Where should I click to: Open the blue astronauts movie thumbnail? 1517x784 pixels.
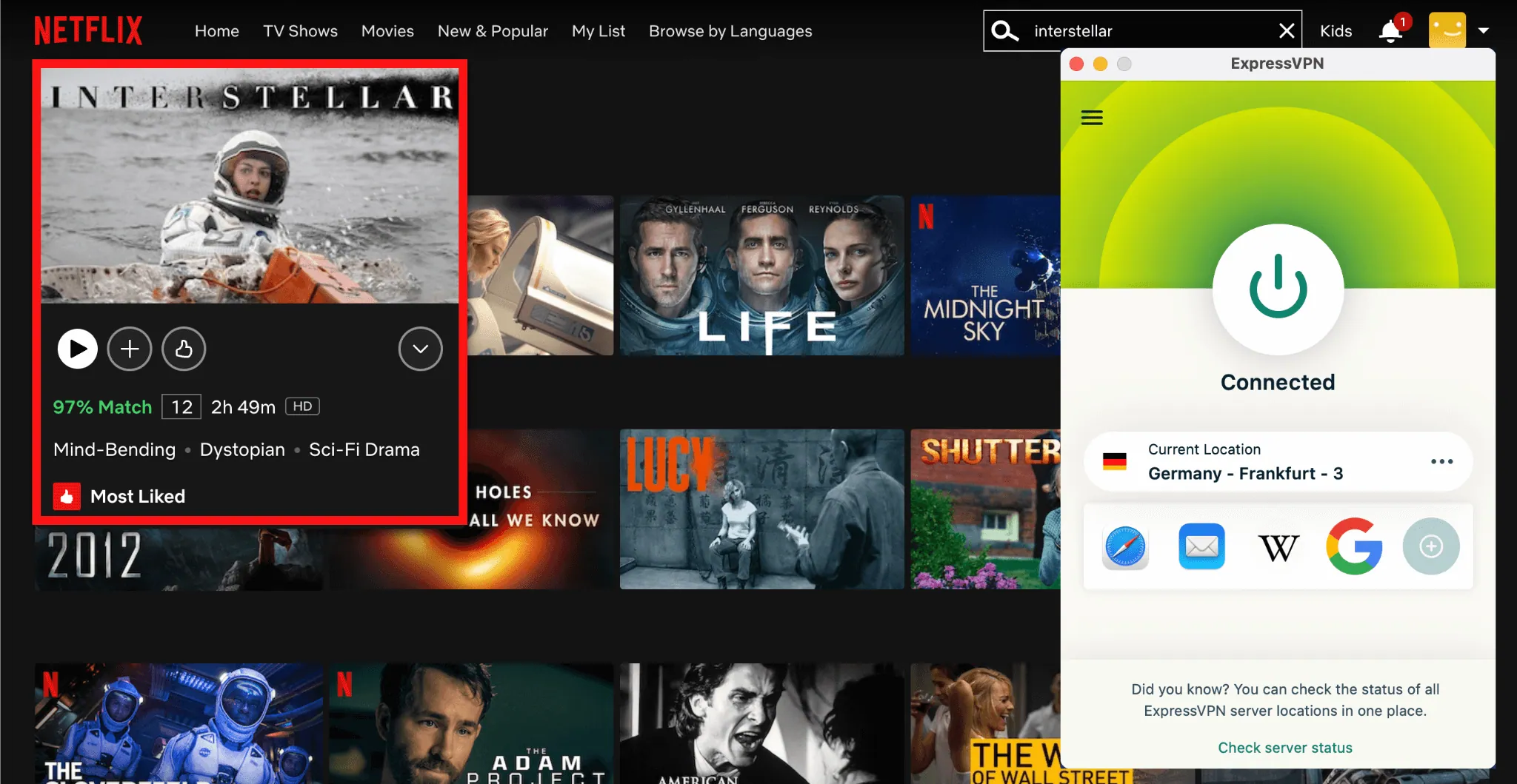click(179, 723)
